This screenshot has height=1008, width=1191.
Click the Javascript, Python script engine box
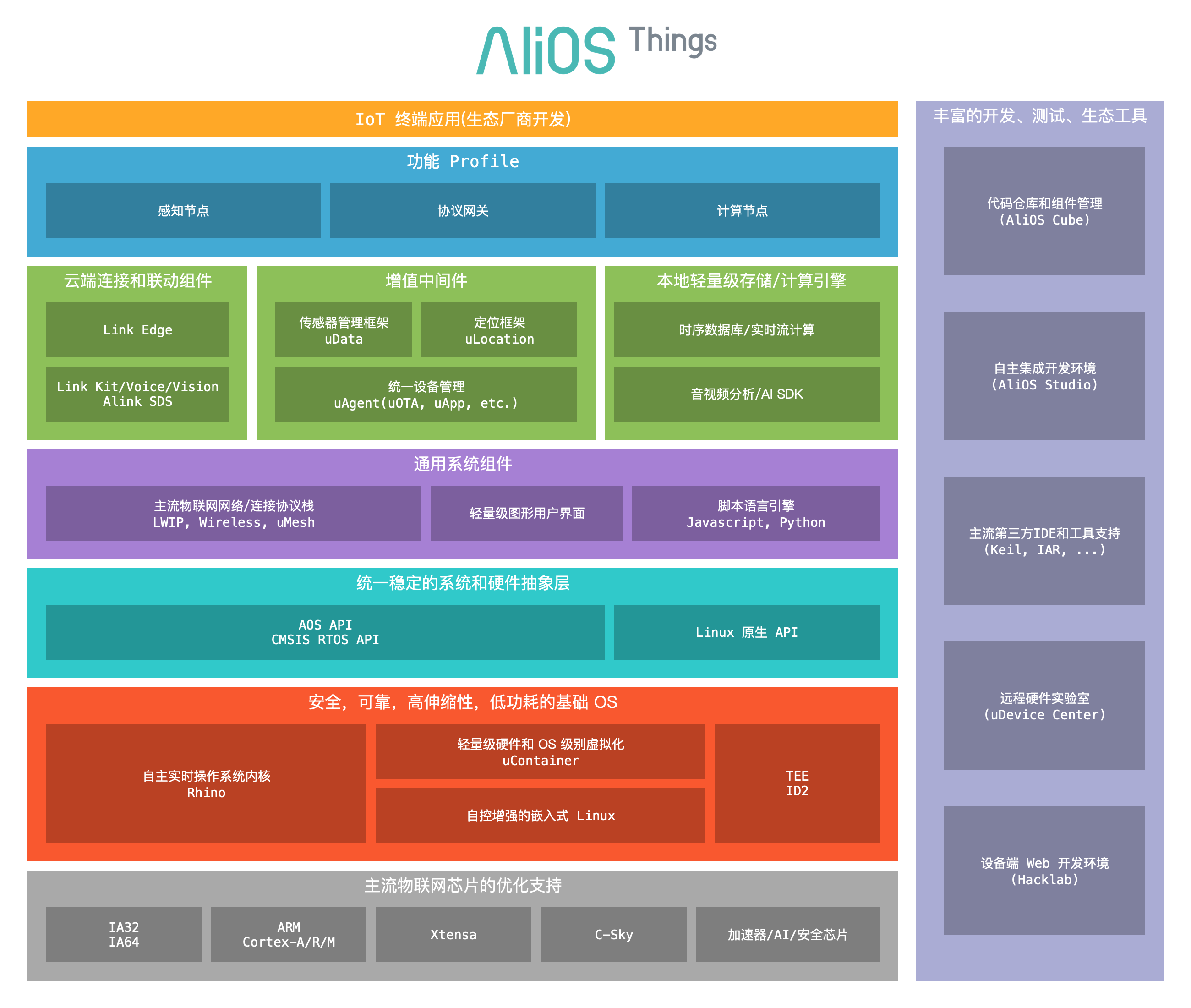pyautogui.click(x=755, y=513)
